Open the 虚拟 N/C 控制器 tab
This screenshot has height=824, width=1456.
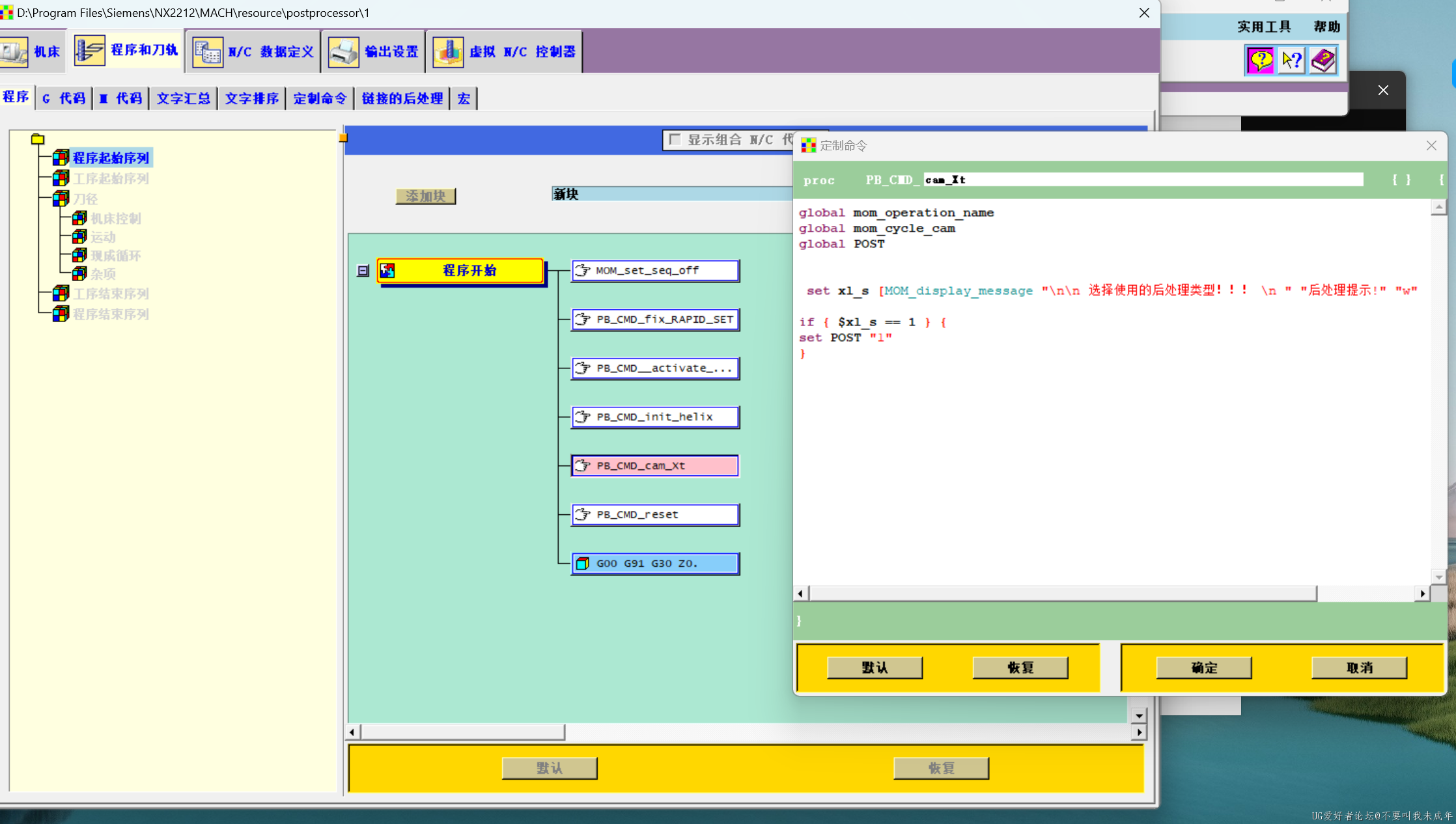505,51
